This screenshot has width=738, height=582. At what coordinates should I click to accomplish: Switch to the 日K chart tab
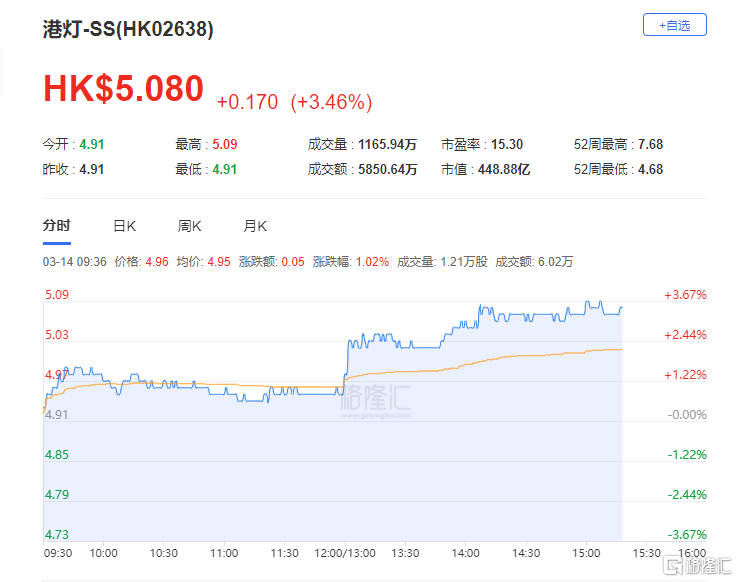pos(125,226)
